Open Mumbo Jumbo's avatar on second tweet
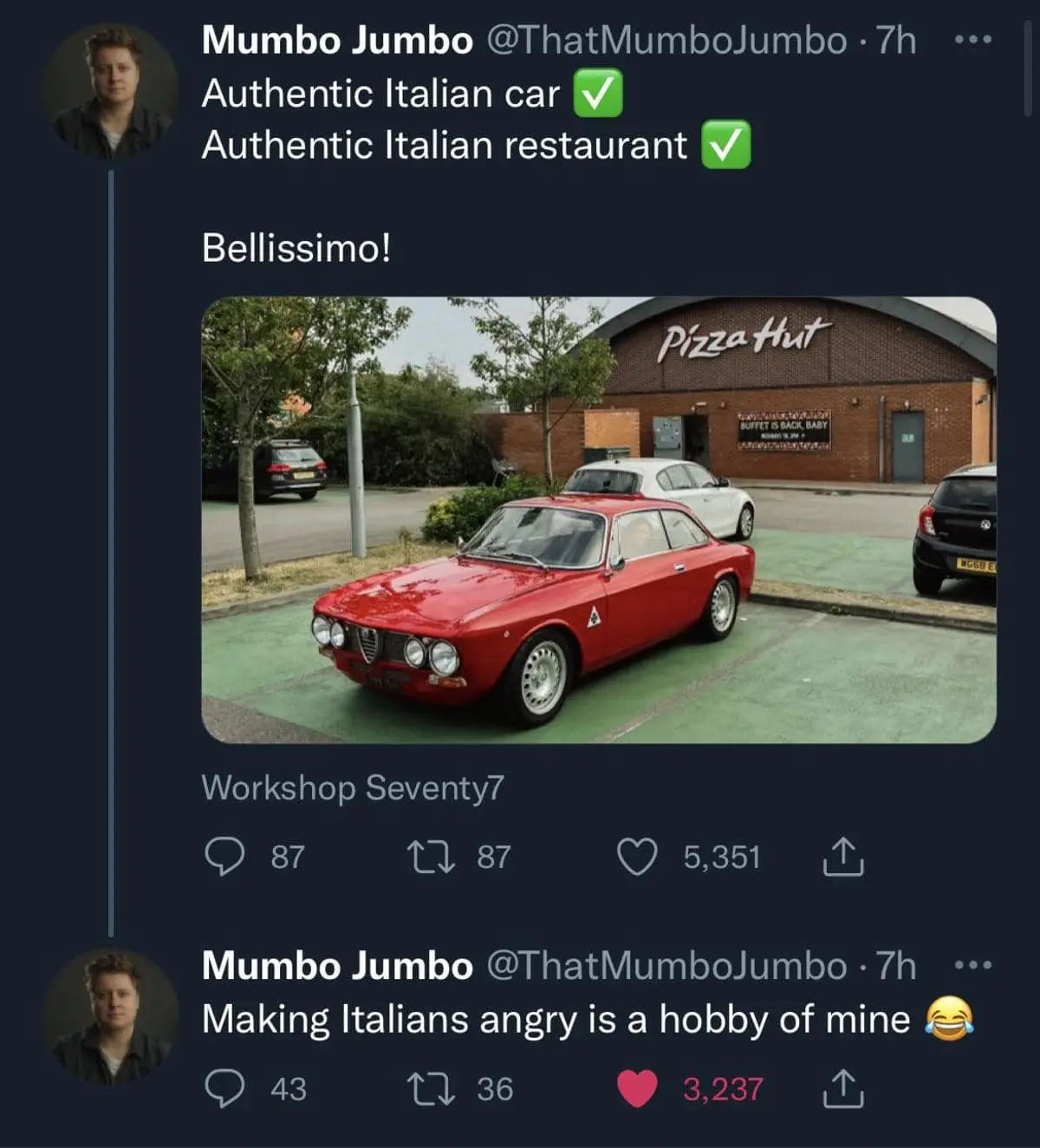Screen dimensions: 1040x1148 (x=111, y=1016)
